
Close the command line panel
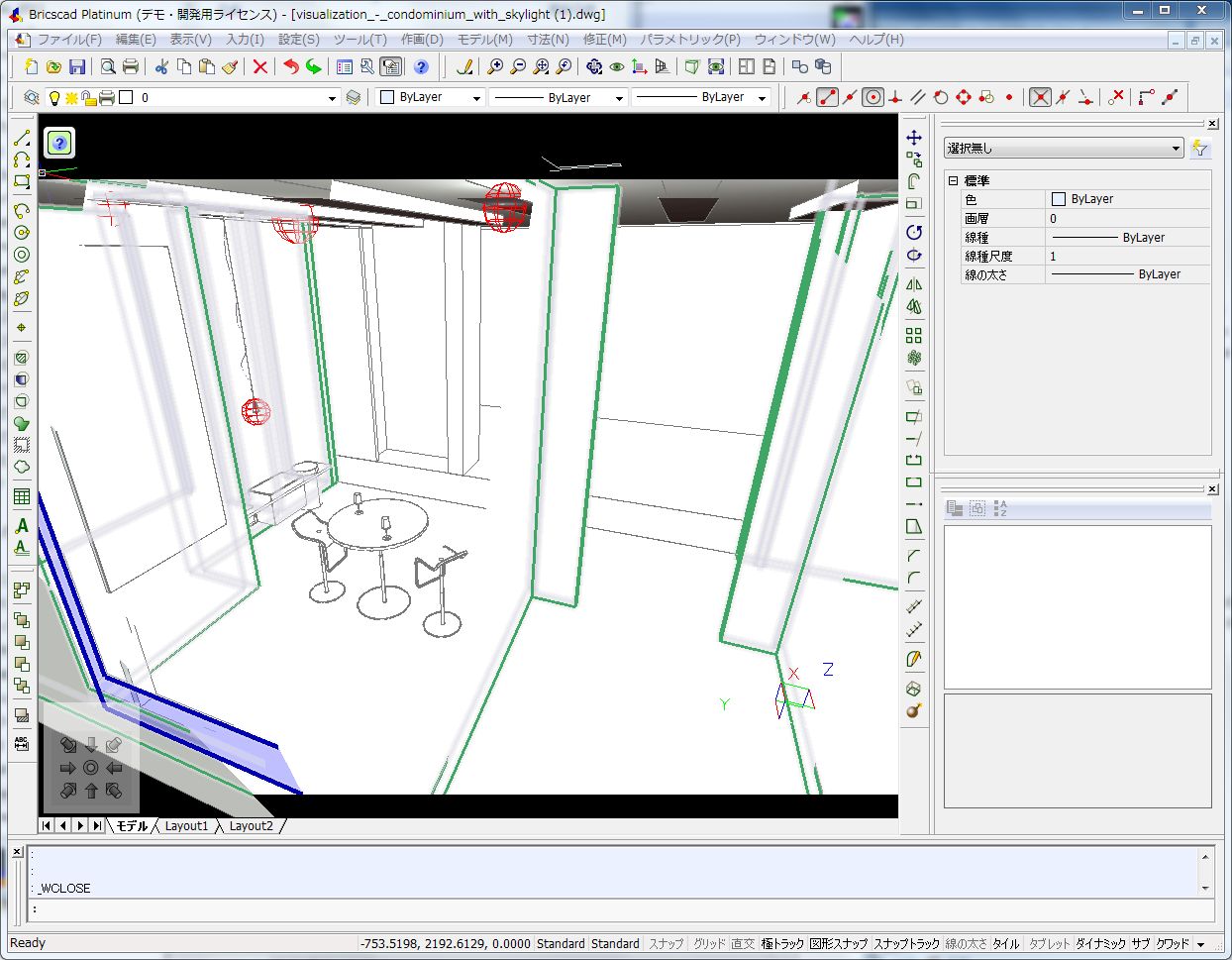pyautogui.click(x=17, y=852)
